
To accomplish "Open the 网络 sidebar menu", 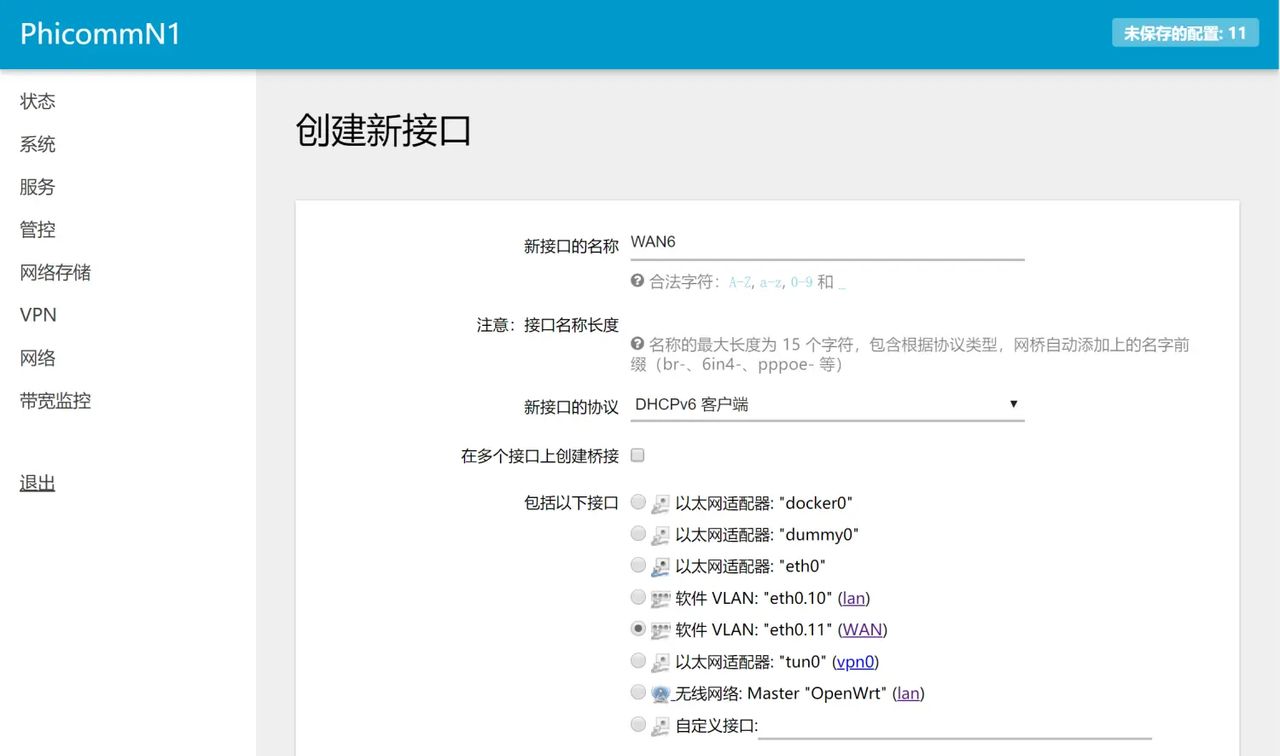I will click(x=37, y=358).
